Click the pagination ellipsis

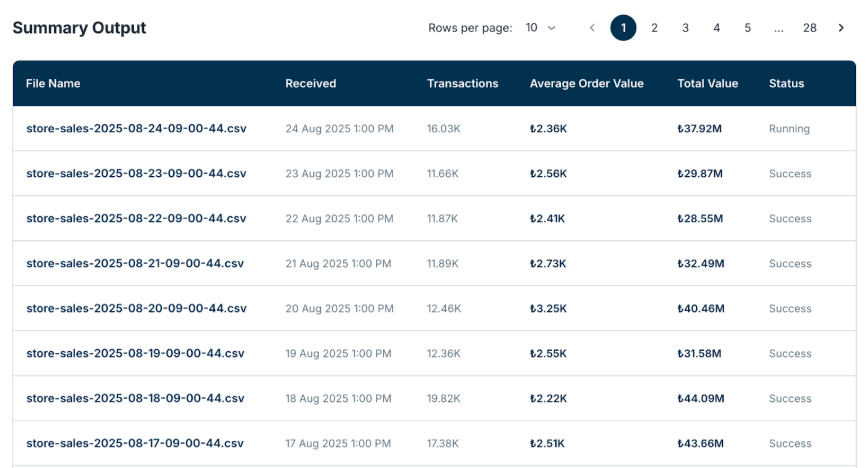coord(778,28)
